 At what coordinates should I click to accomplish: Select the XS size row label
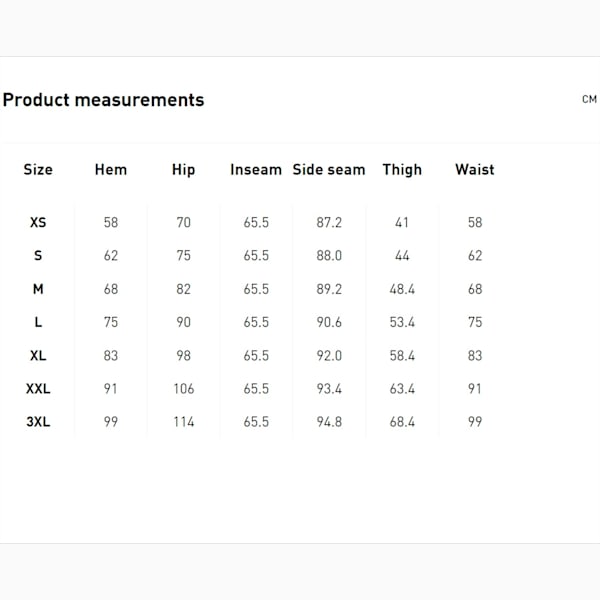[x=38, y=222]
